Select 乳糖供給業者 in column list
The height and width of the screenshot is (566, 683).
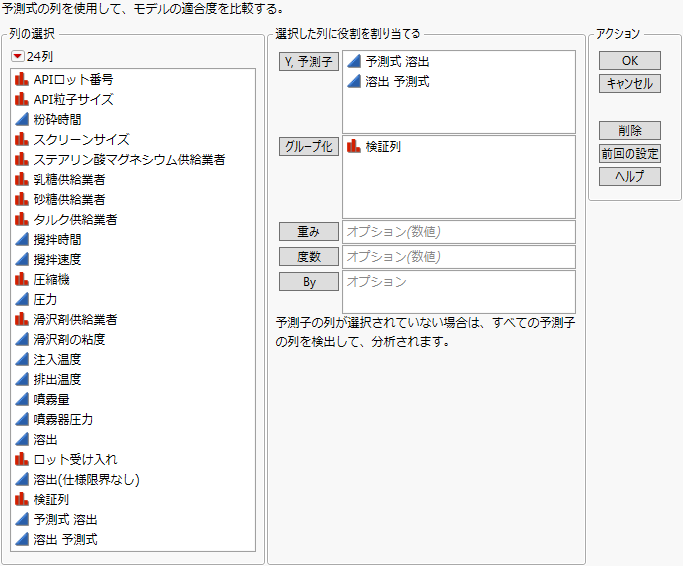(x=69, y=180)
